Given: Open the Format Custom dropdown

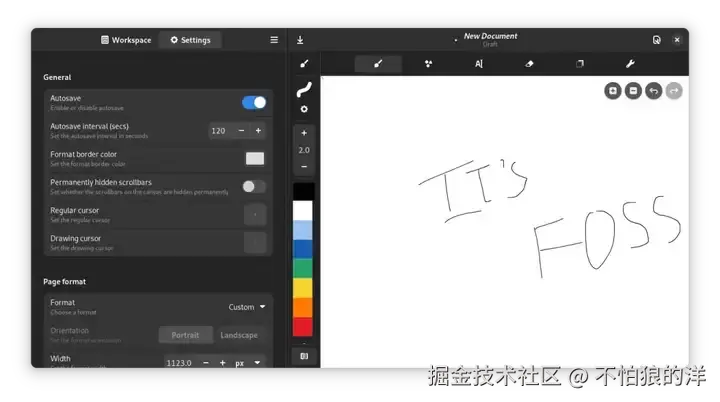Looking at the screenshot, I should coord(247,307).
